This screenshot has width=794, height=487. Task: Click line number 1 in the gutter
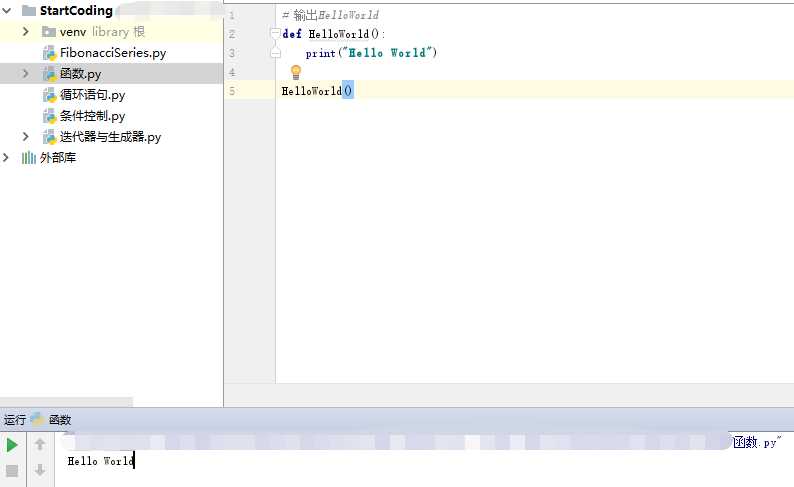(x=232, y=15)
